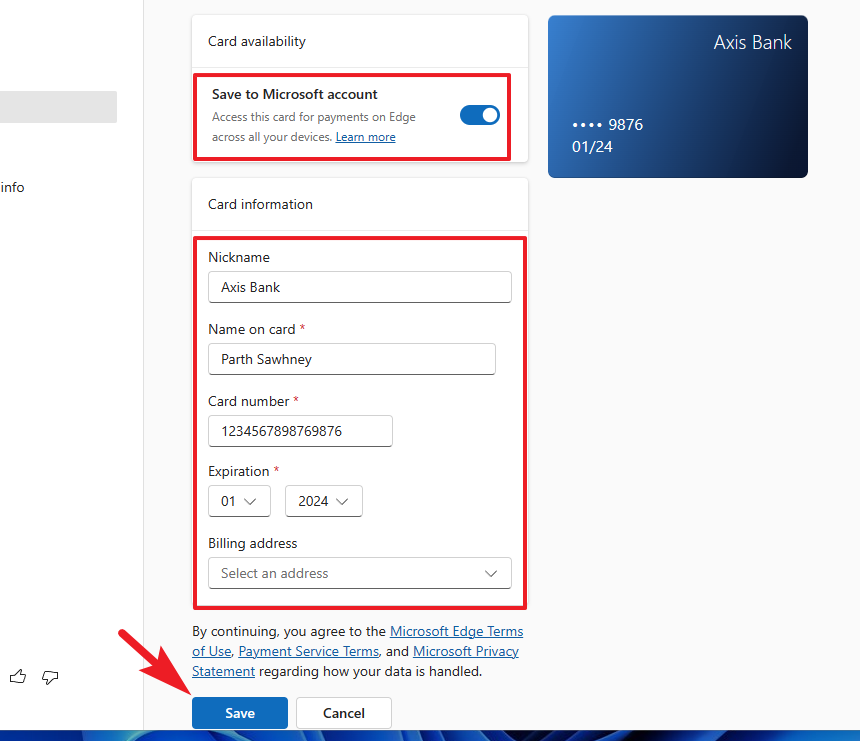Toggle Save to Microsoft account switch
The height and width of the screenshot is (741, 860).
[479, 115]
